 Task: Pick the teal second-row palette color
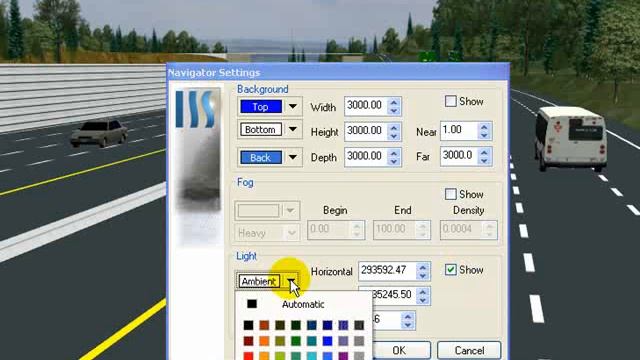[311, 341]
